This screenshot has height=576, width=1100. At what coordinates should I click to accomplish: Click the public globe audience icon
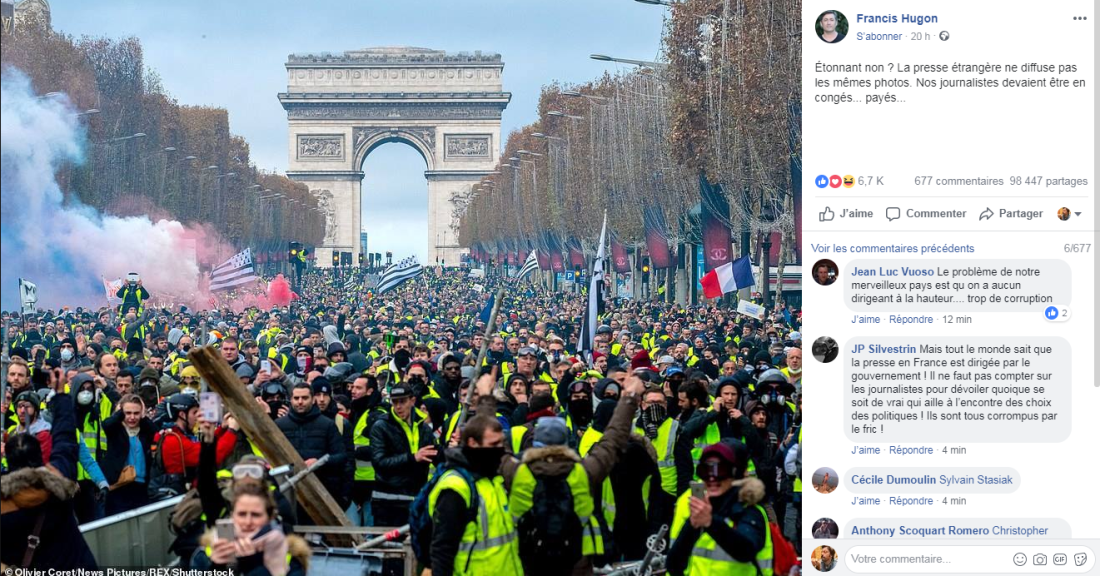(944, 36)
